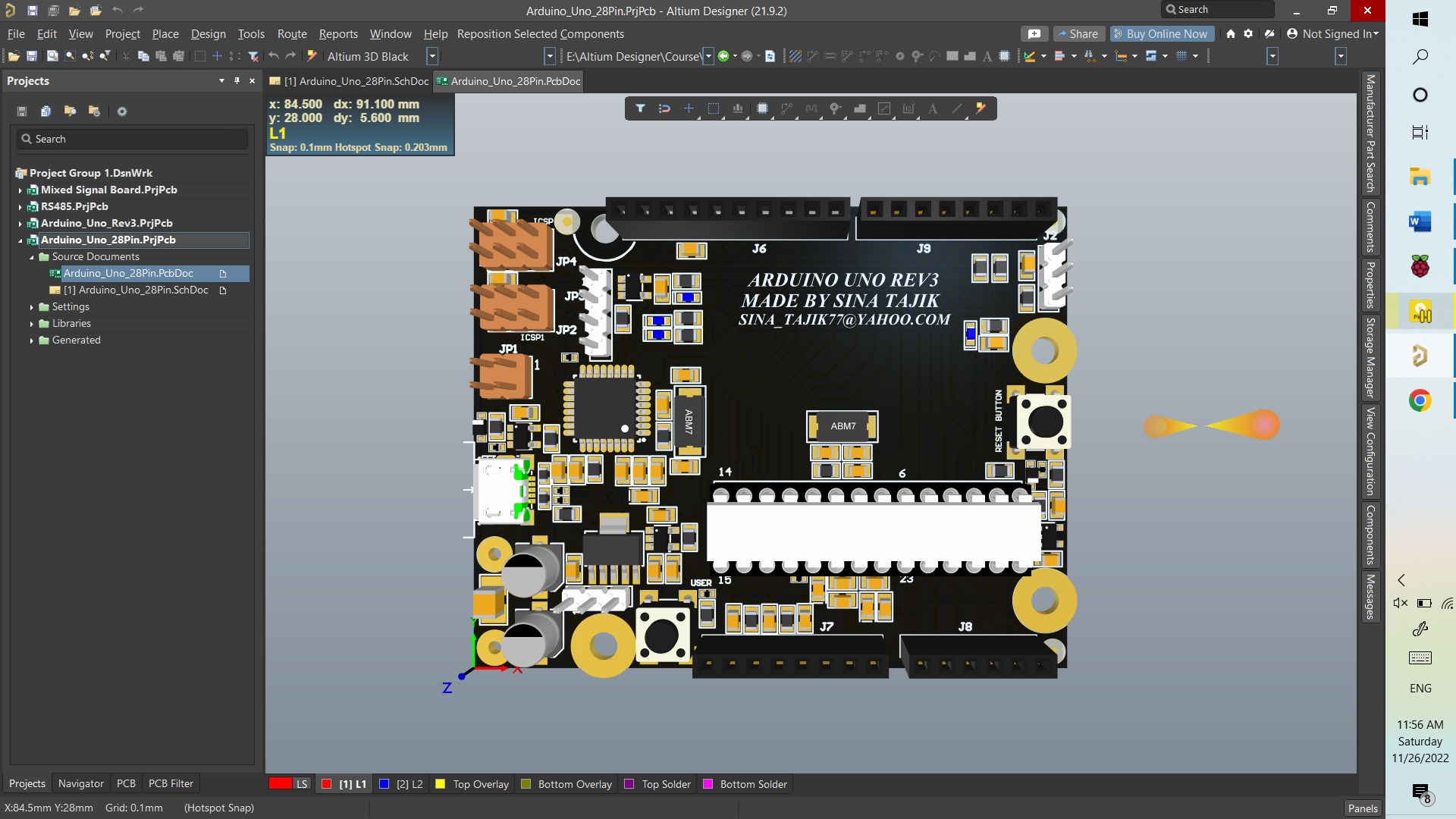Screen dimensions: 1456x819
Task: Switch to the PCB Filter panel tab
Action: (171, 783)
